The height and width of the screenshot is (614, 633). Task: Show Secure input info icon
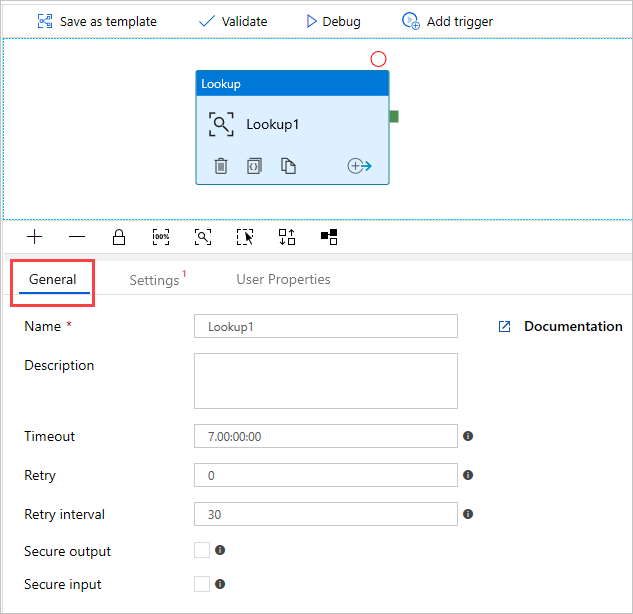(x=220, y=584)
